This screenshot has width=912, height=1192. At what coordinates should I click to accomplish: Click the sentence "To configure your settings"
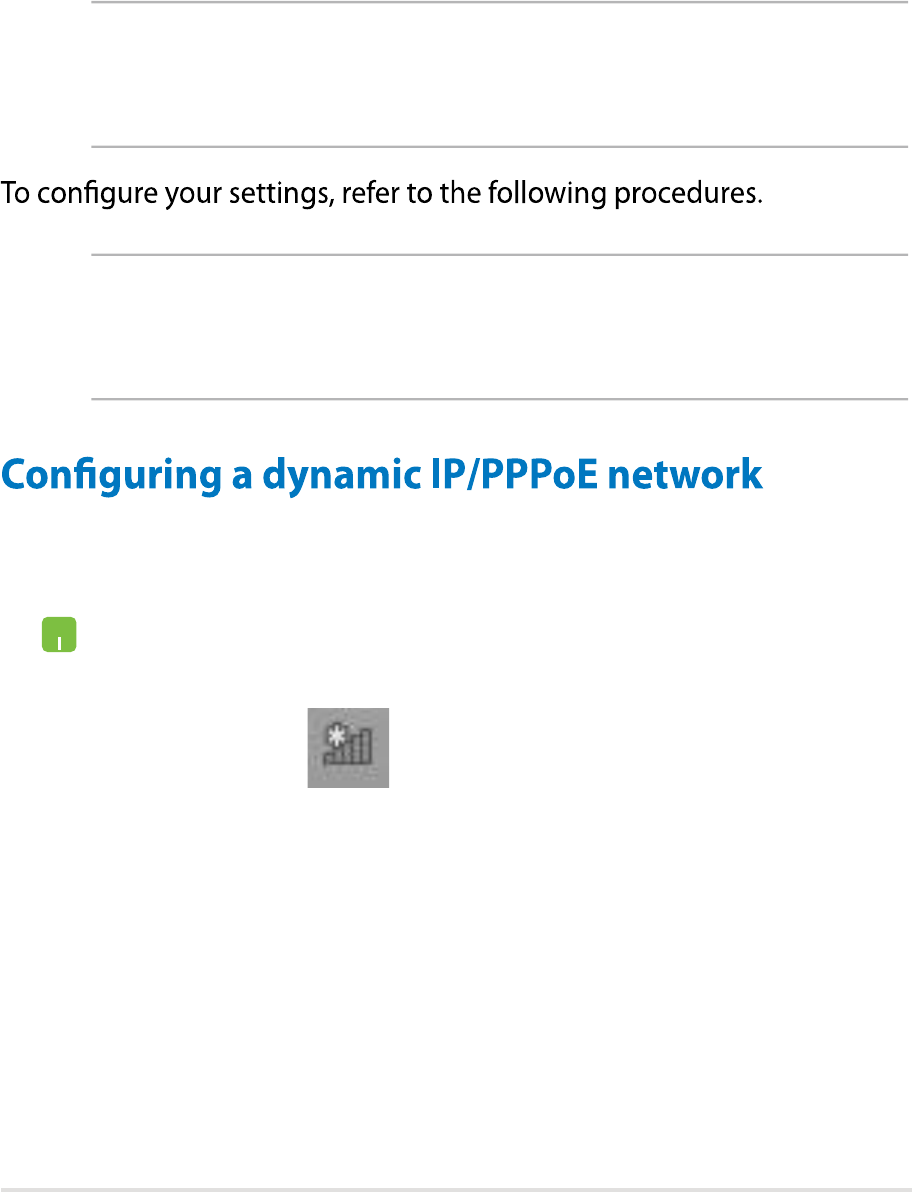(x=383, y=194)
